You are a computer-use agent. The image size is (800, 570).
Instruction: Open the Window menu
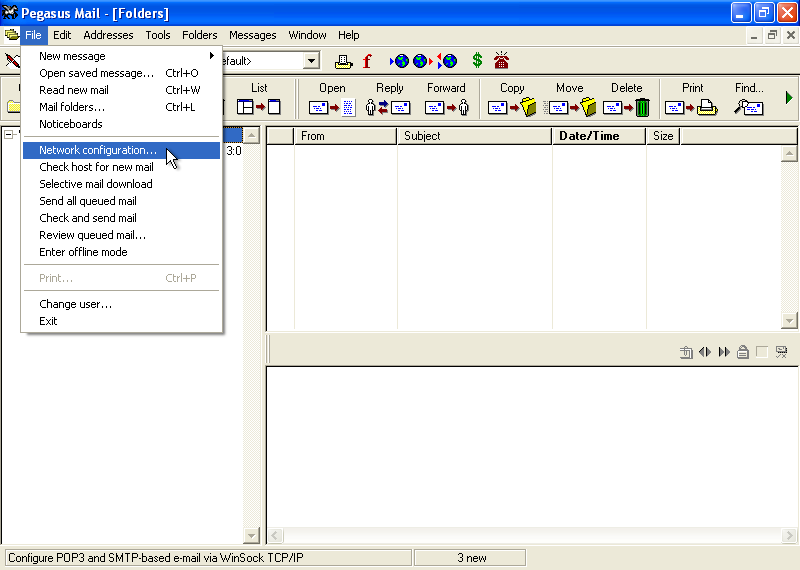click(307, 35)
